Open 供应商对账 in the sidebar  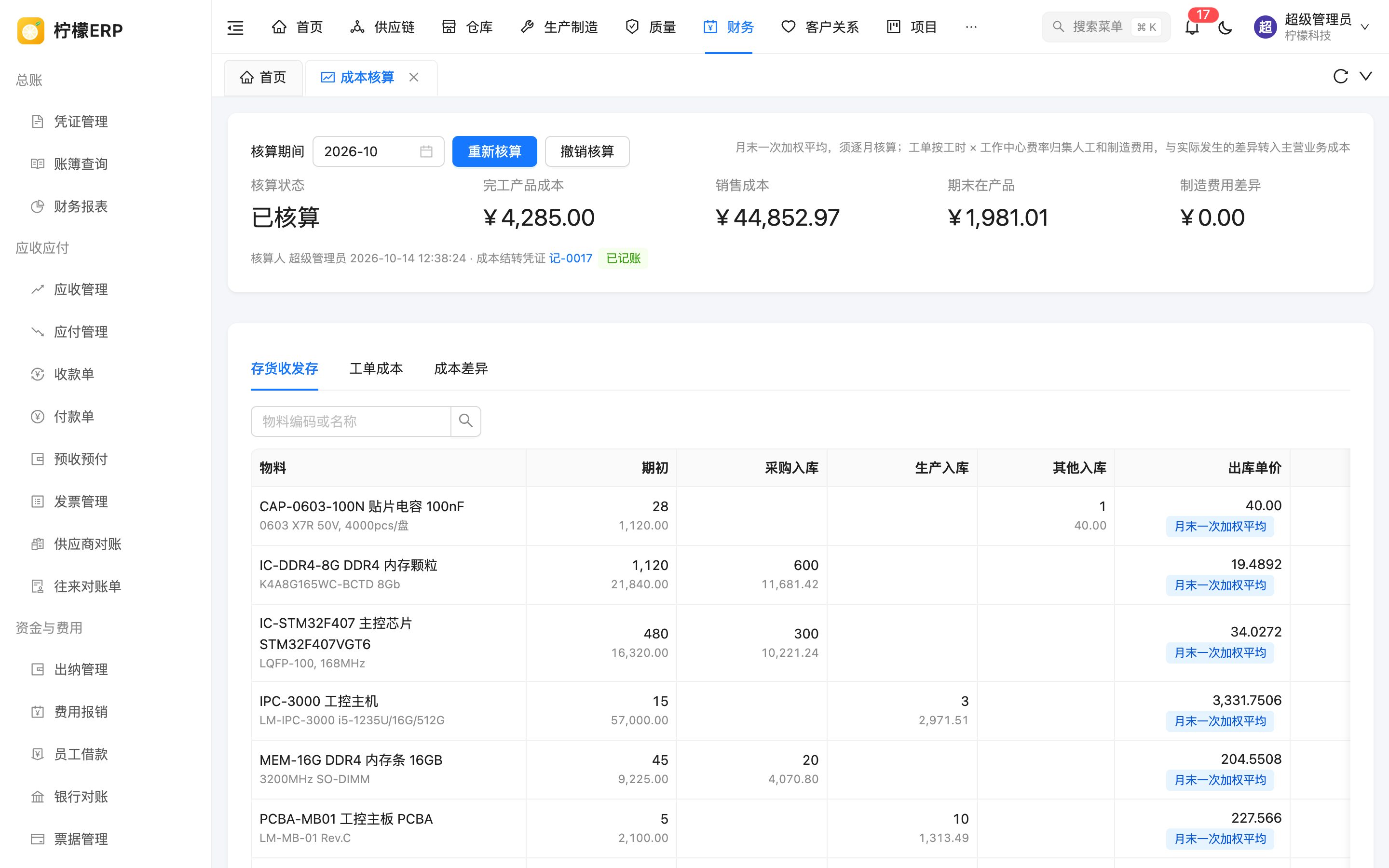[87, 544]
